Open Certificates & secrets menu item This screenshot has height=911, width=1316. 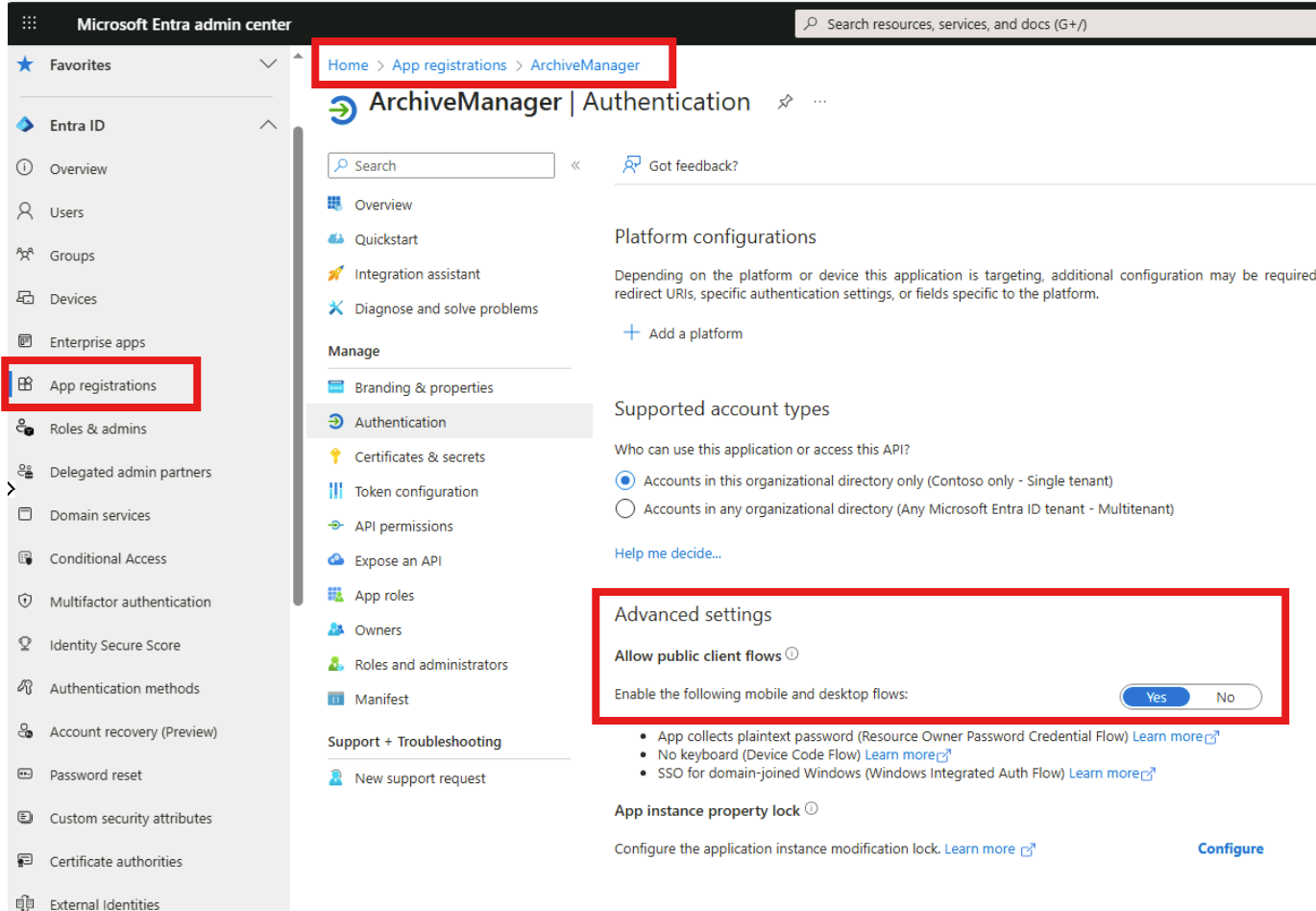(419, 456)
